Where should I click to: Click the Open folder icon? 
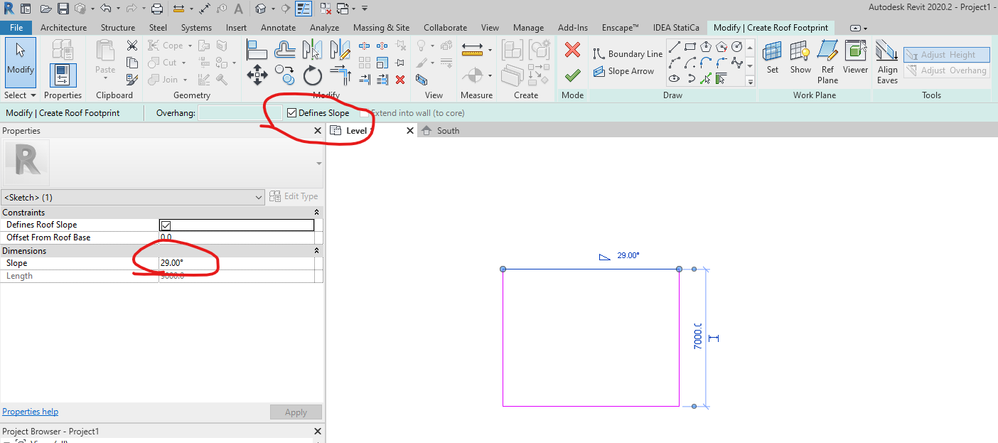coord(46,9)
